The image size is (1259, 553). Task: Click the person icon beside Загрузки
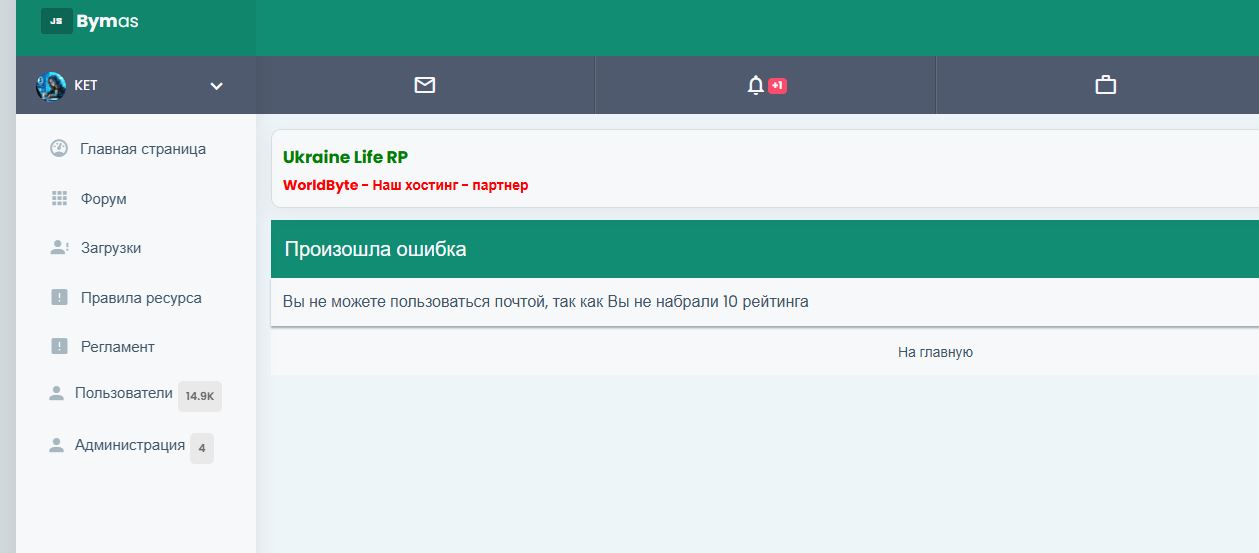coord(59,247)
